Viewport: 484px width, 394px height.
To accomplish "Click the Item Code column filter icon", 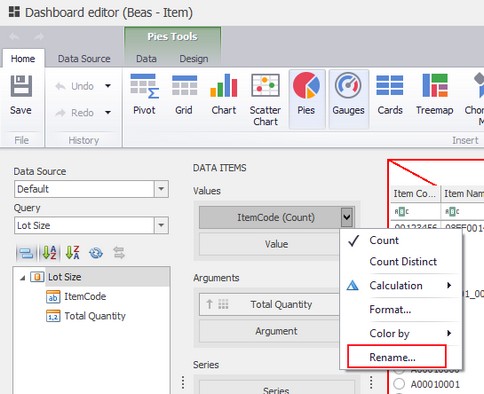I will pos(401,211).
